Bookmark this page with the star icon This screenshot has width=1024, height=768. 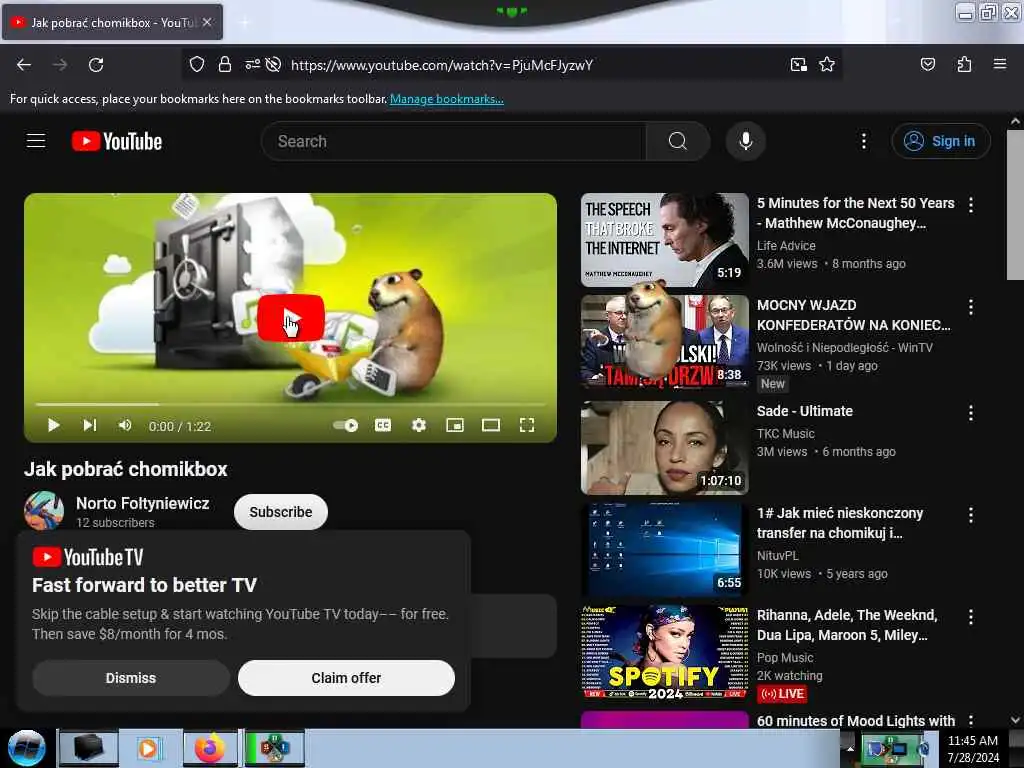tap(827, 64)
